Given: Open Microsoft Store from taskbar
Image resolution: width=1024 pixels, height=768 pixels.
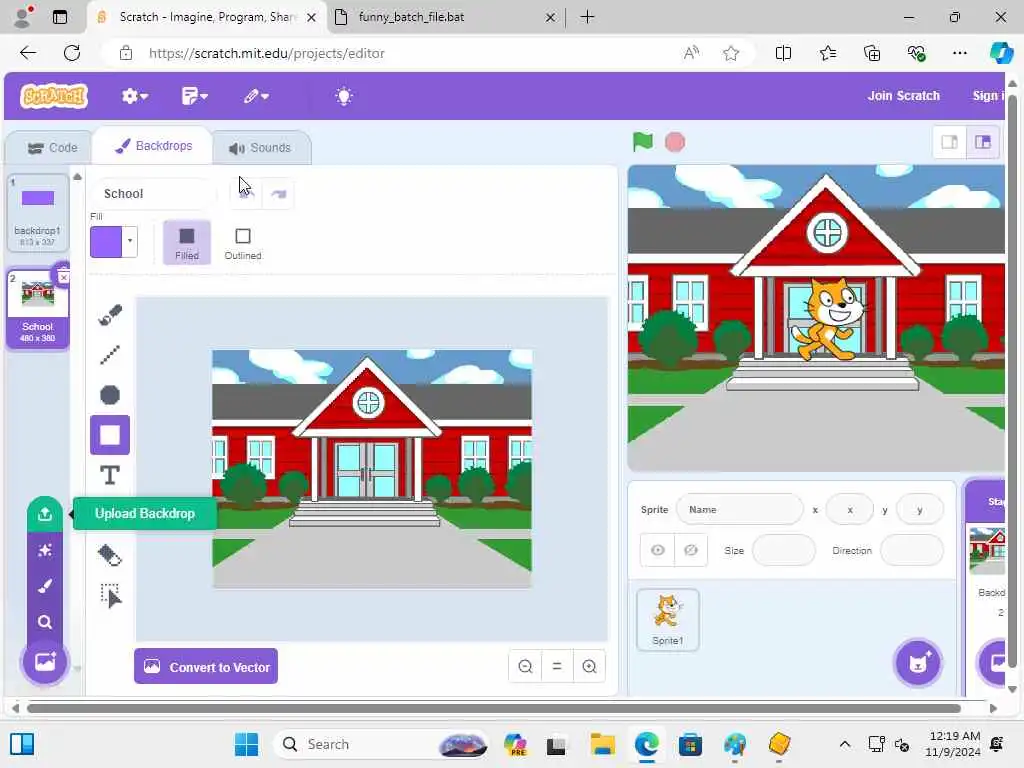Looking at the screenshot, I should 690,744.
